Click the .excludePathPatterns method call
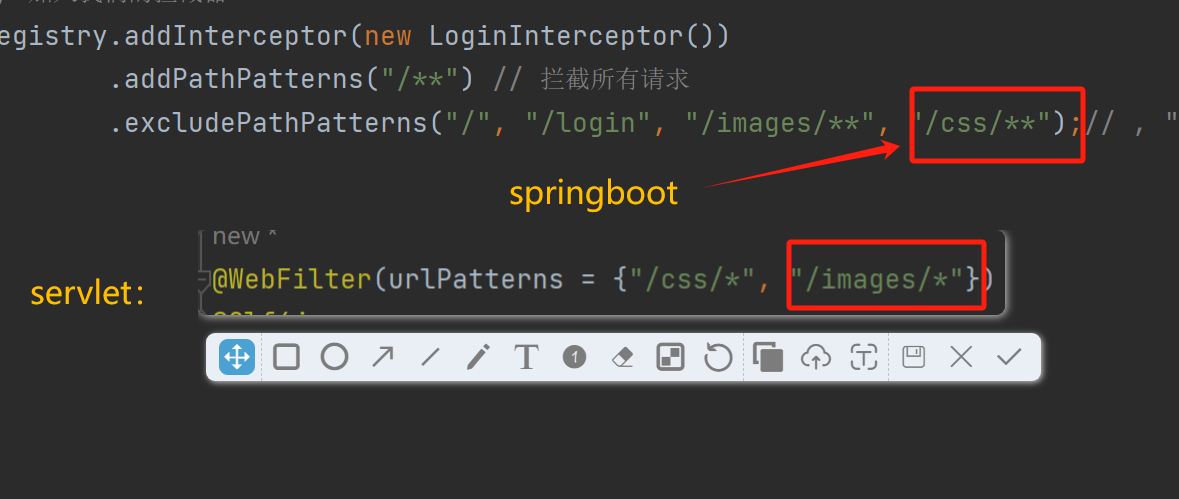The image size is (1179, 499). 269,122
